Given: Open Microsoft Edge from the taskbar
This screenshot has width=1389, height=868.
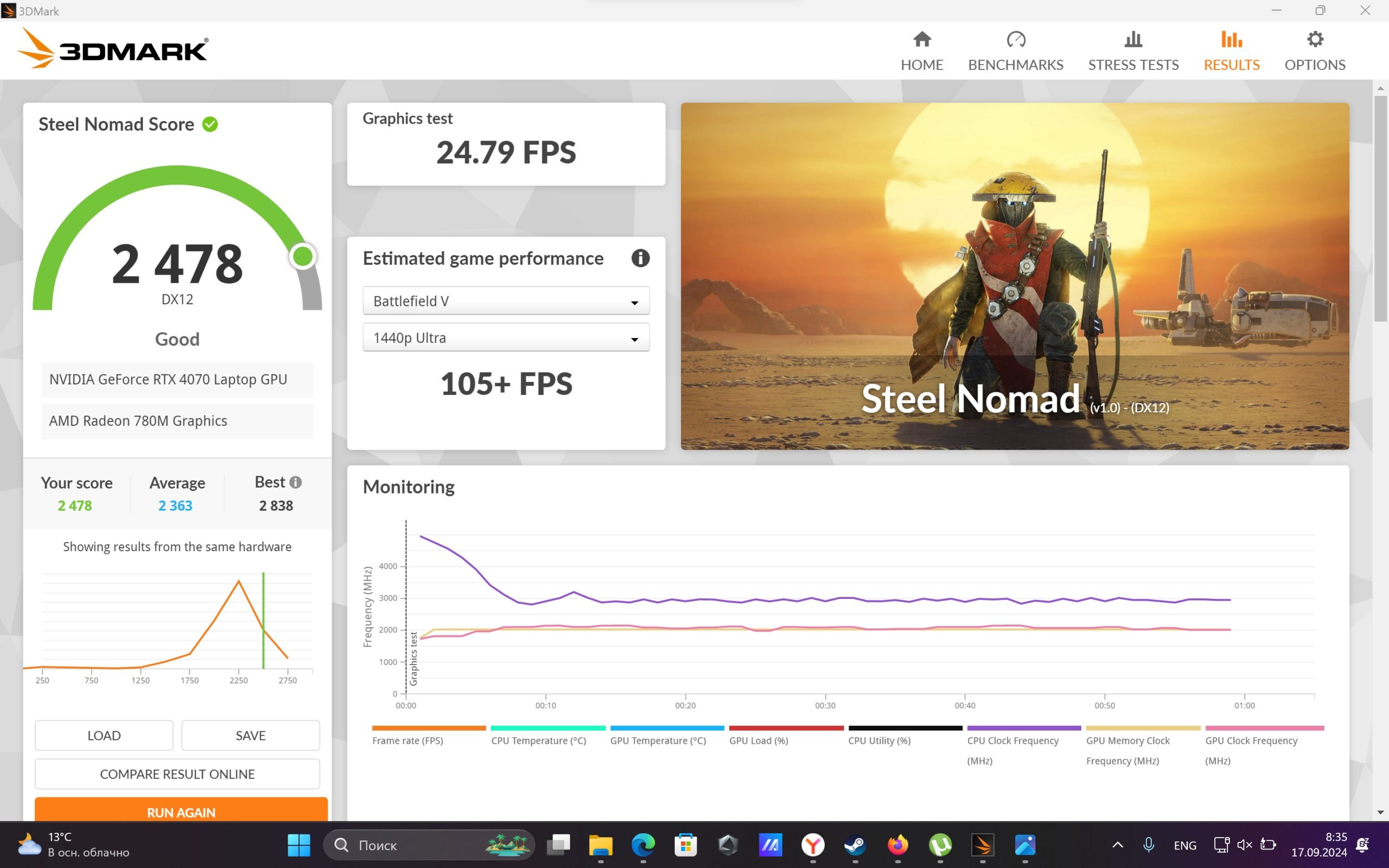Looking at the screenshot, I should click(643, 845).
